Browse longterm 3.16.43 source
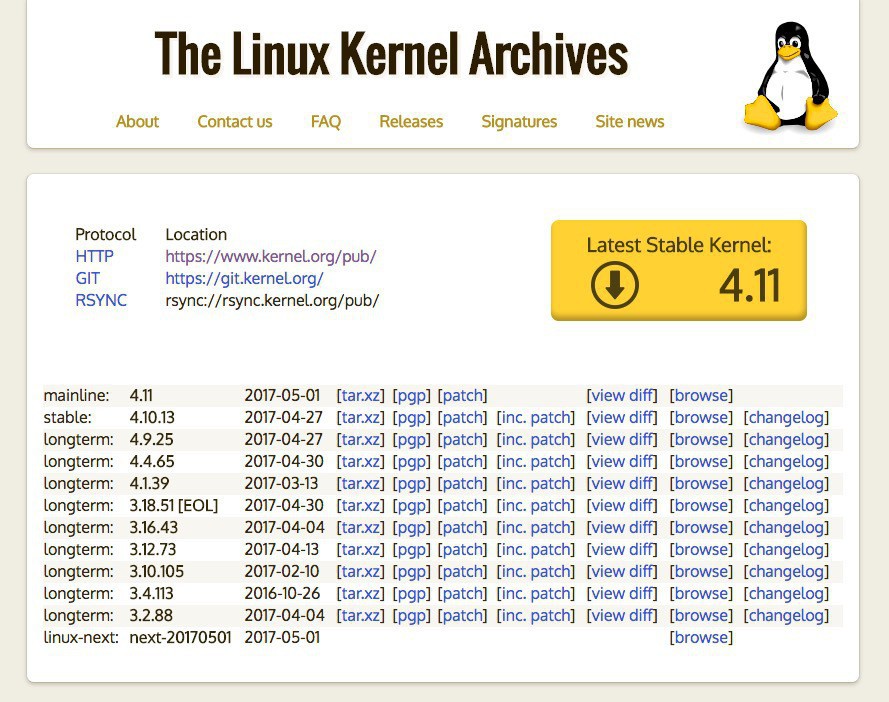The width and height of the screenshot is (889, 702). tap(701, 527)
